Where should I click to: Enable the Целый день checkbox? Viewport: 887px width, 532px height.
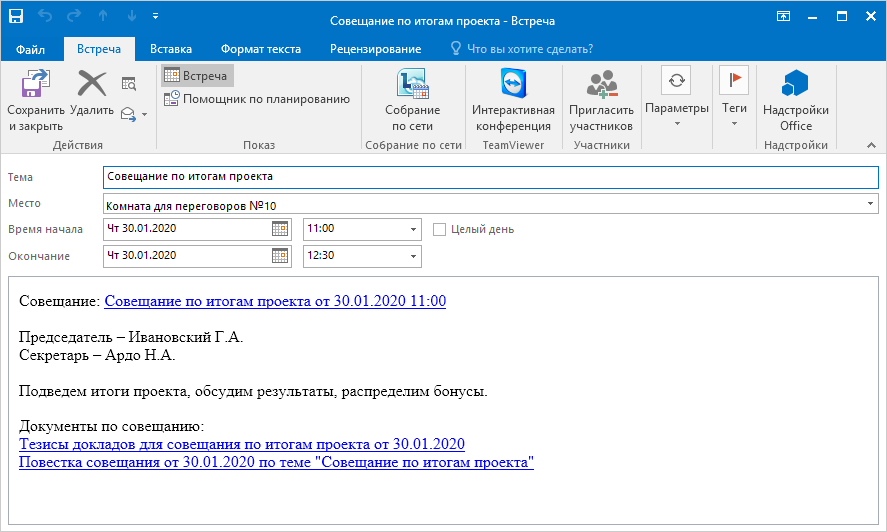(x=439, y=229)
